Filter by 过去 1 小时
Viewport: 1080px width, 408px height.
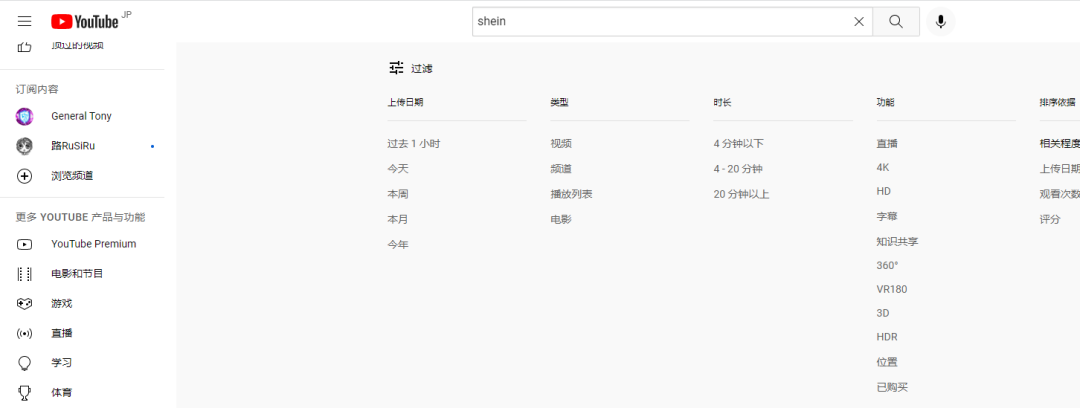(x=413, y=144)
